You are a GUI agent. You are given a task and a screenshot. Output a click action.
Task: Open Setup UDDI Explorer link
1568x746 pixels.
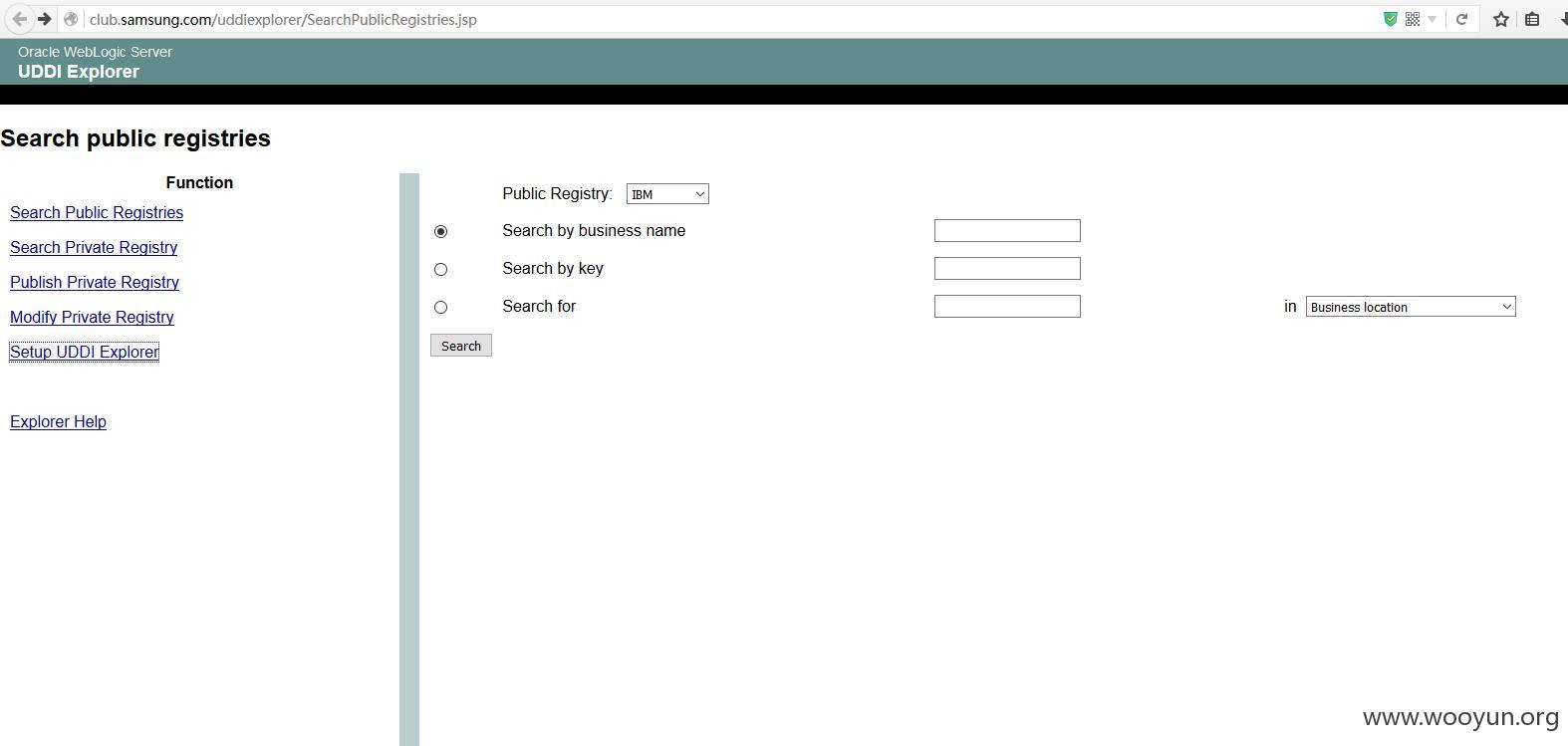click(85, 352)
